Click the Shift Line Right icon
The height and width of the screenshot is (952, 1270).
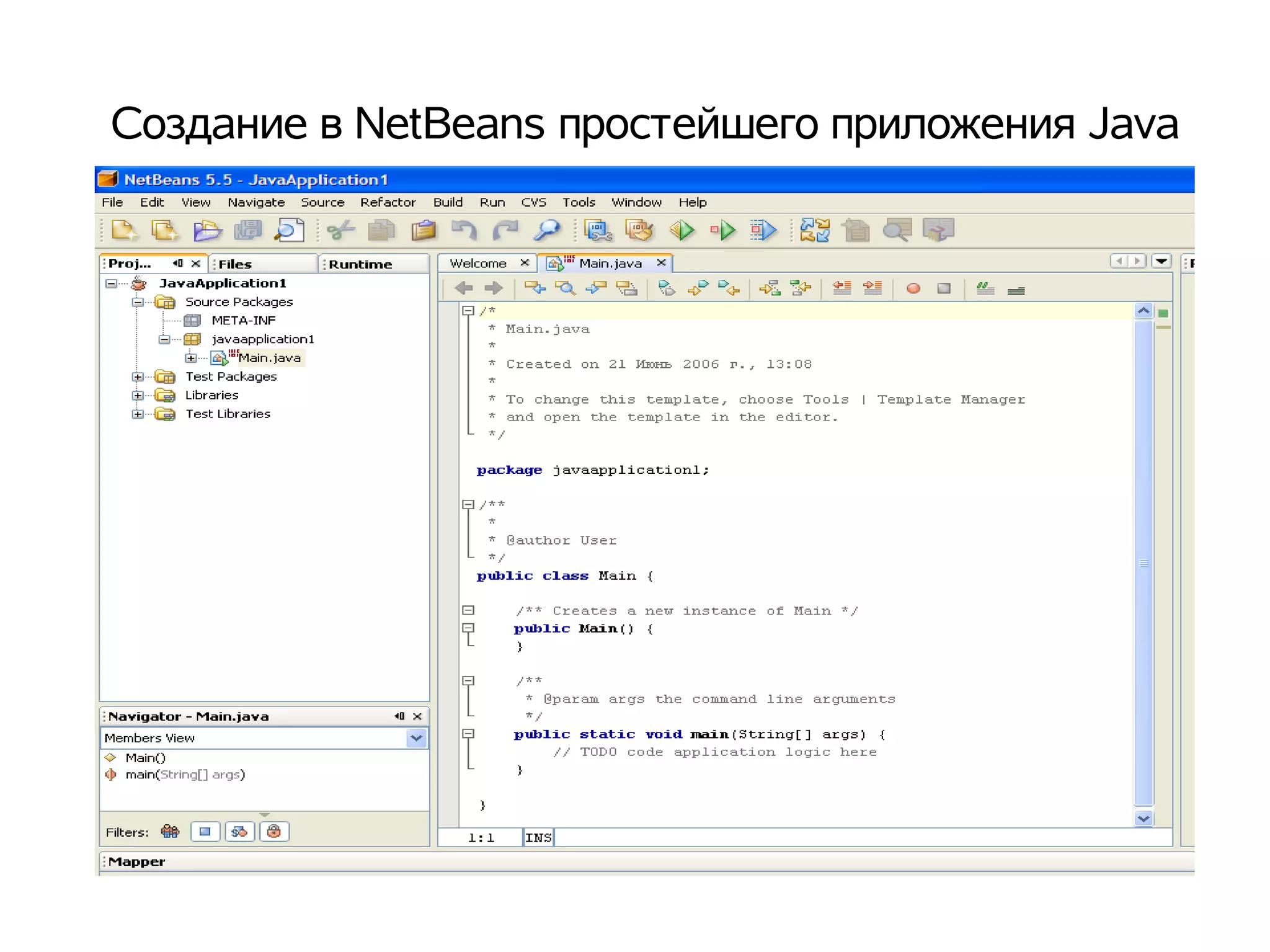pos(873,288)
